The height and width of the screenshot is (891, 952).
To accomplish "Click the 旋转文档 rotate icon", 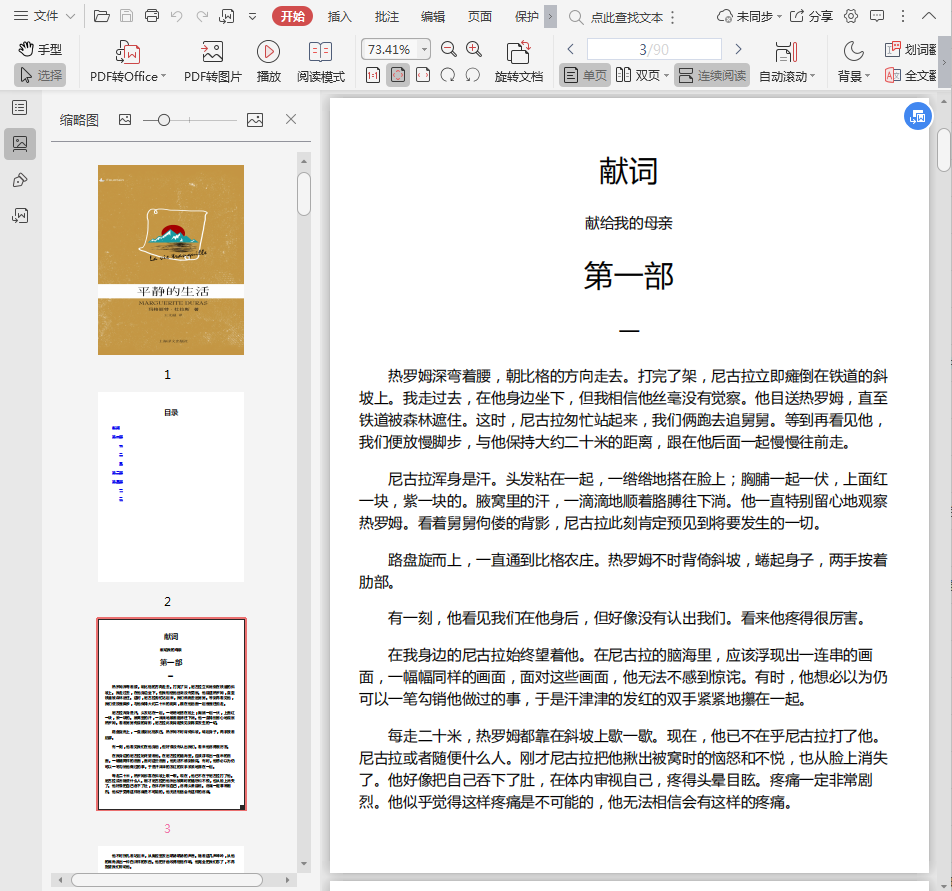I will click(518, 53).
